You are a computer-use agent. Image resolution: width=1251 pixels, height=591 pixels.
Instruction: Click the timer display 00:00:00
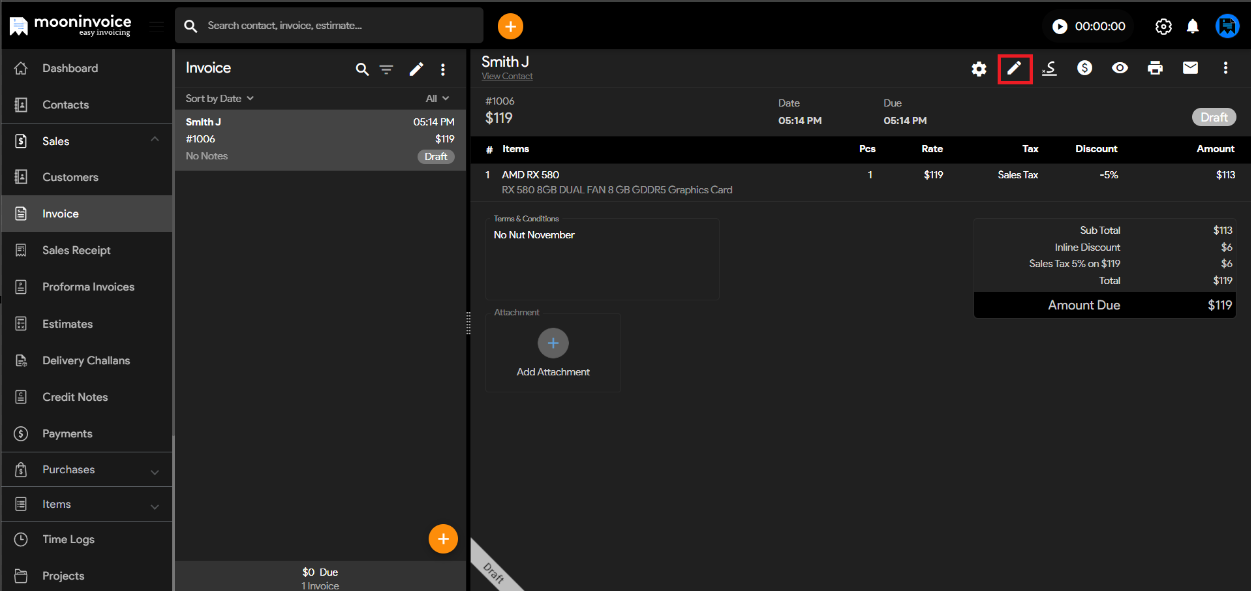click(x=1100, y=27)
